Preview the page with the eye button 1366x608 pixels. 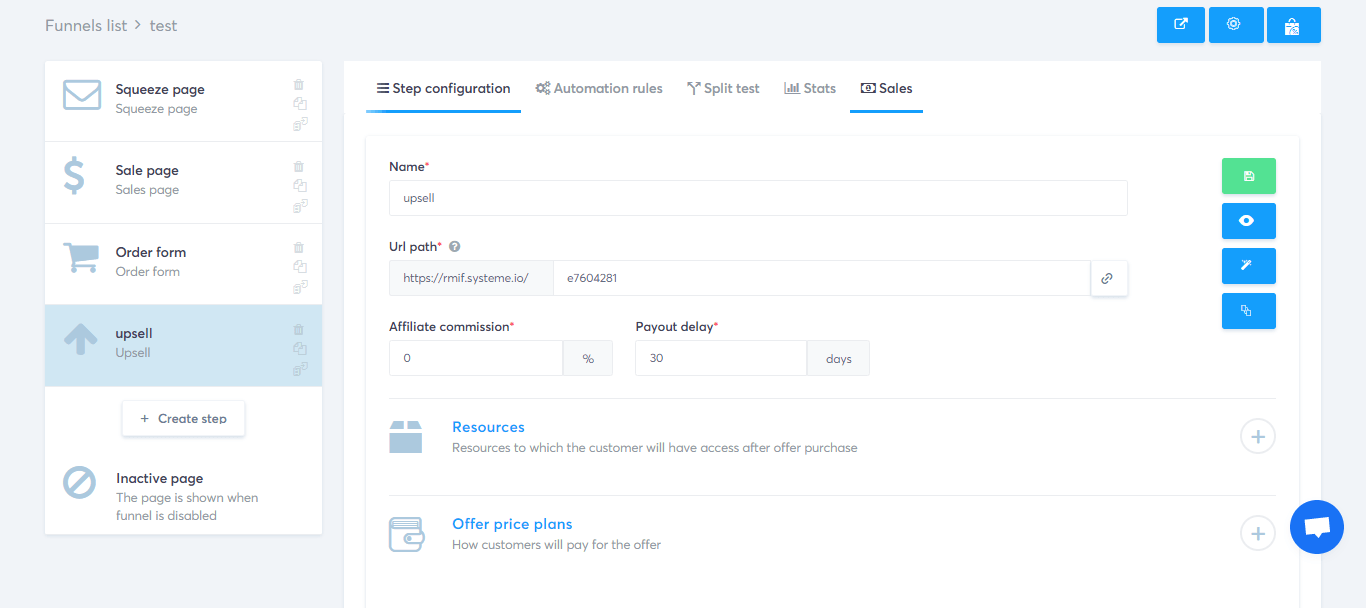[x=1249, y=221]
